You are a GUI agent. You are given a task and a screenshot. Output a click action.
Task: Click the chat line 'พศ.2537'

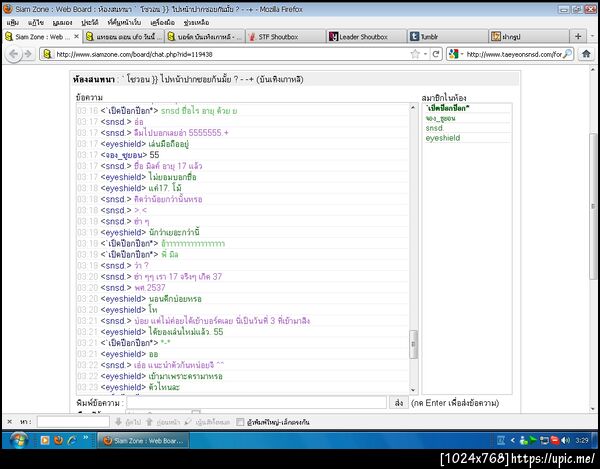pyautogui.click(x=150, y=287)
